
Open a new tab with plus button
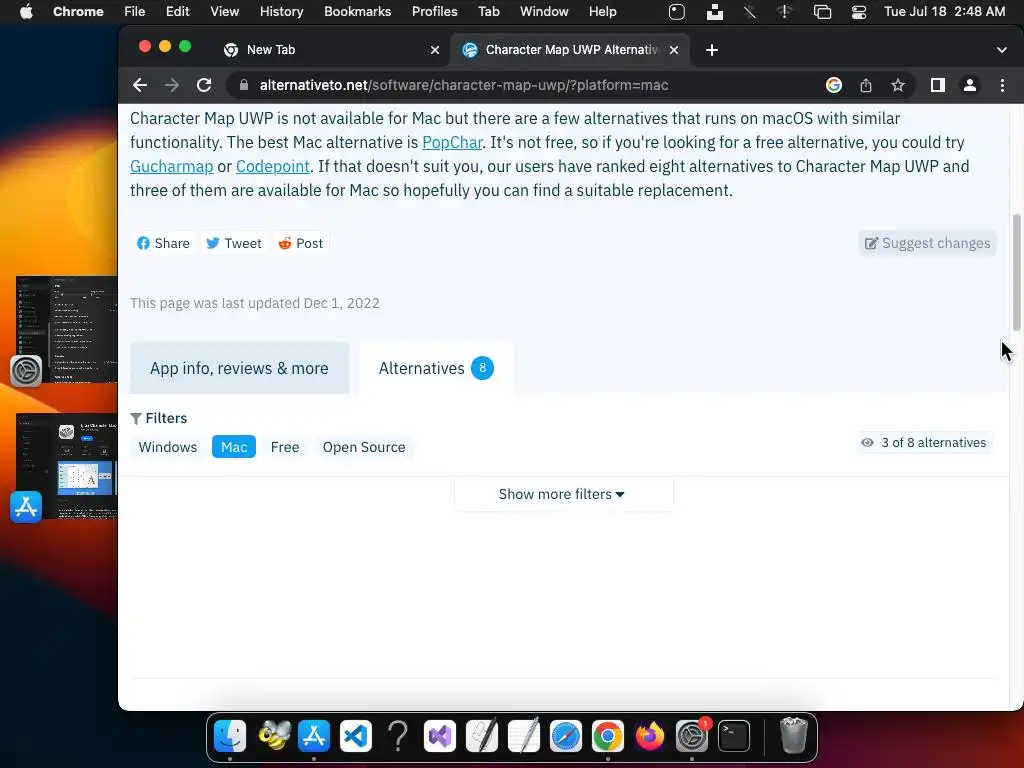(x=712, y=50)
